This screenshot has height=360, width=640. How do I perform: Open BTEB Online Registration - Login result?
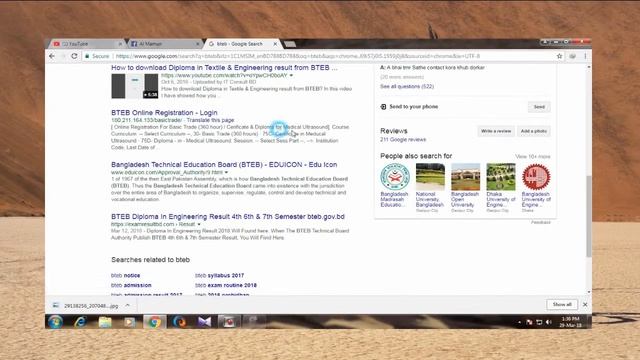(164, 113)
